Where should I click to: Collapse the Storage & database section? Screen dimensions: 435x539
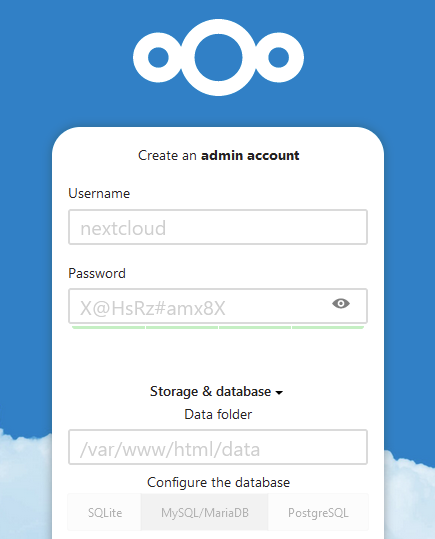tap(216, 392)
